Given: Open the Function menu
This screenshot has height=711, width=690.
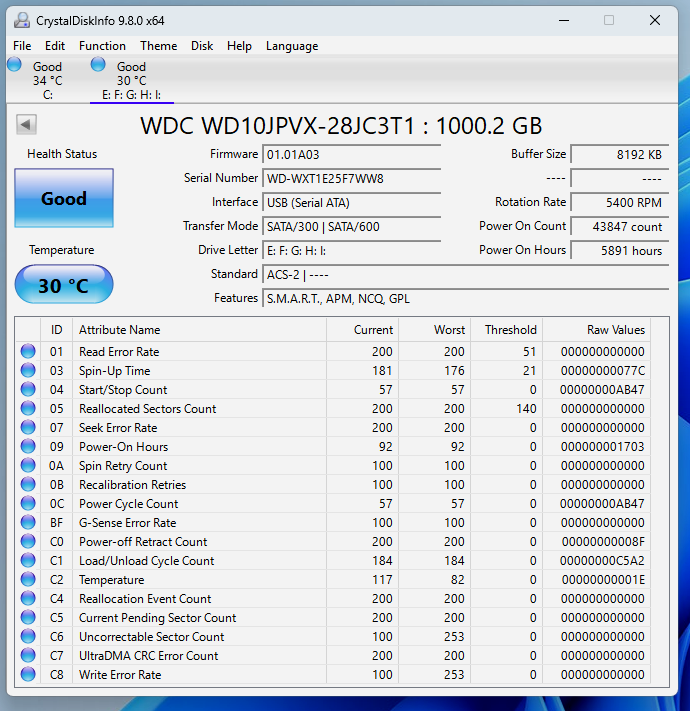Looking at the screenshot, I should coord(102,46).
